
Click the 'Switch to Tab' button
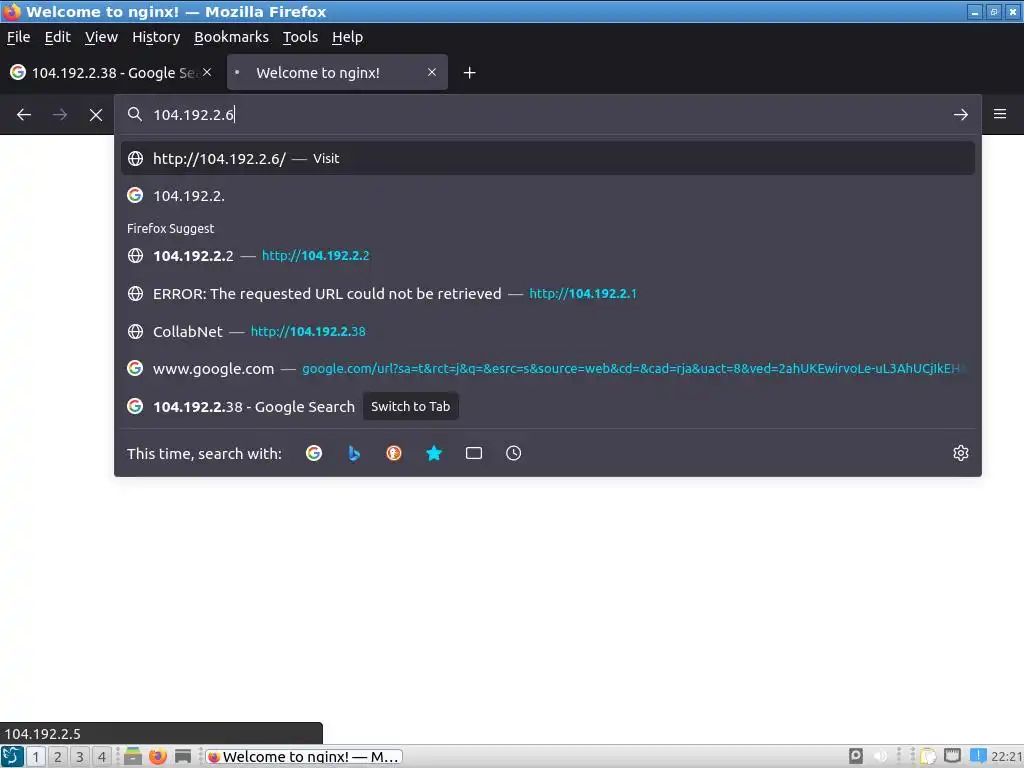(x=411, y=406)
